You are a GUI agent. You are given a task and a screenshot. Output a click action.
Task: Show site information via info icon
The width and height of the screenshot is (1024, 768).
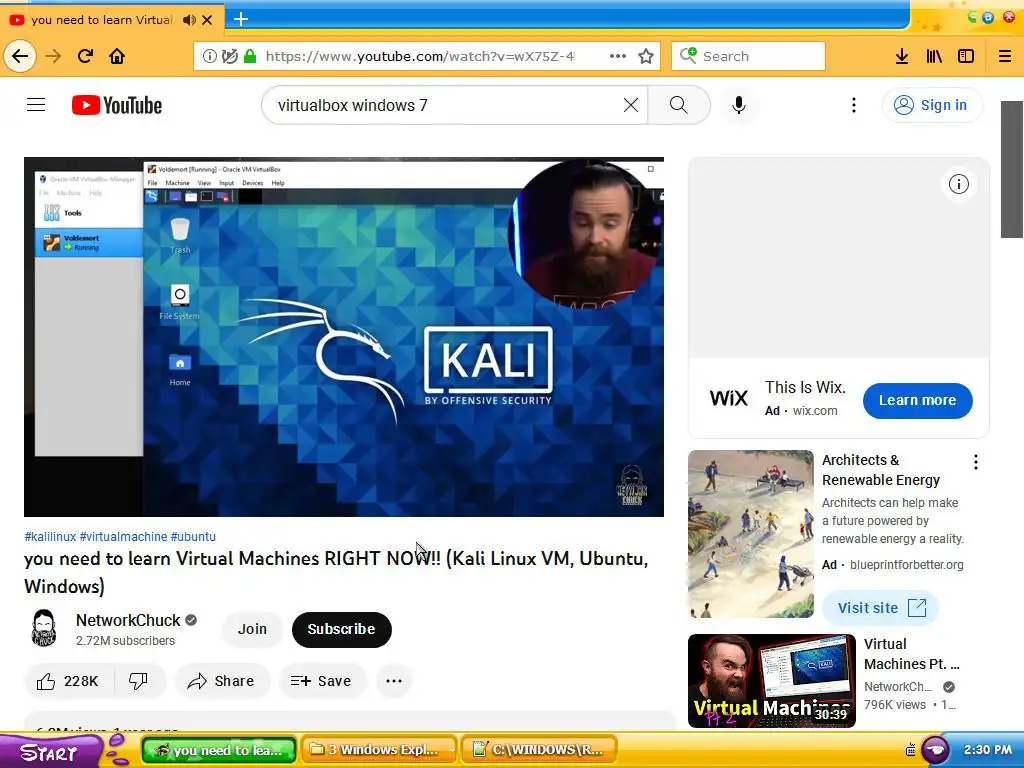[210, 56]
